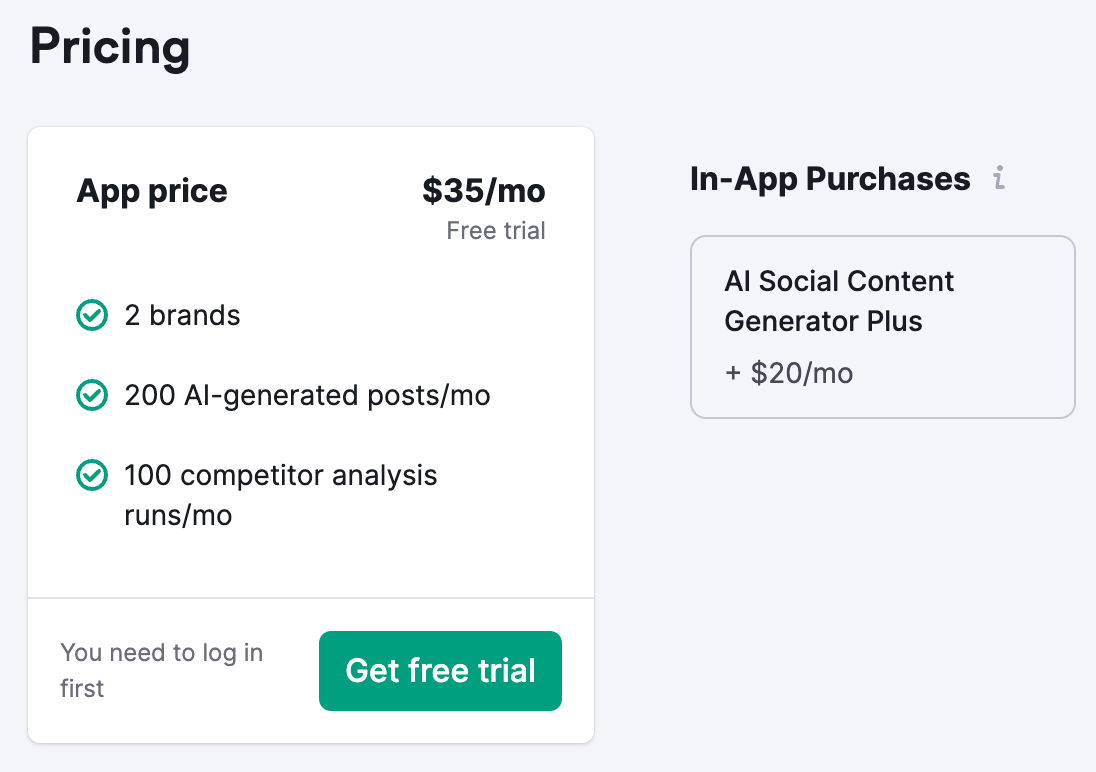The height and width of the screenshot is (772, 1096).
Task: Click the App price heading
Action: (151, 191)
